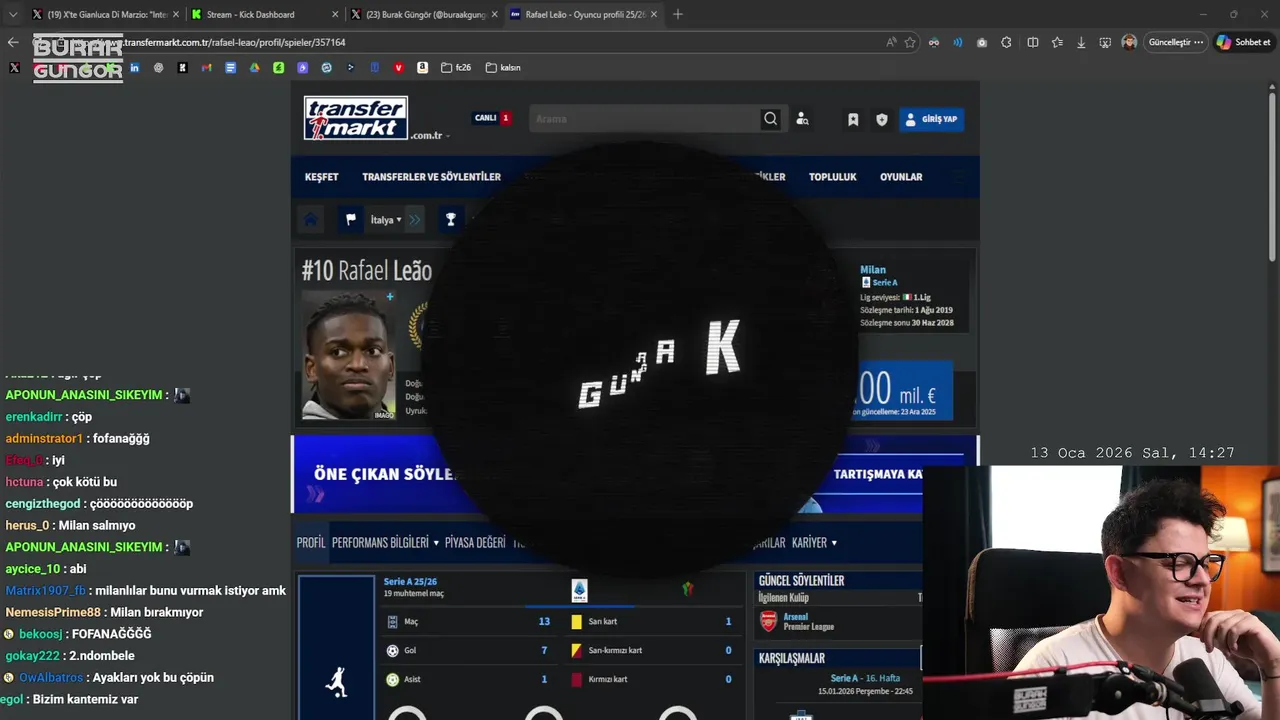Click the read aloud icon in address bar
Image resolution: width=1280 pixels, height=720 pixels.
891,42
